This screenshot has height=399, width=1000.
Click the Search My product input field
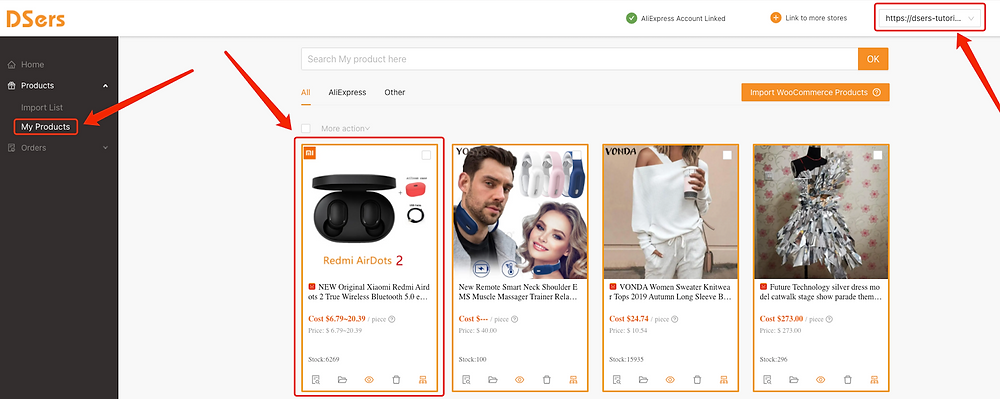pyautogui.click(x=580, y=59)
